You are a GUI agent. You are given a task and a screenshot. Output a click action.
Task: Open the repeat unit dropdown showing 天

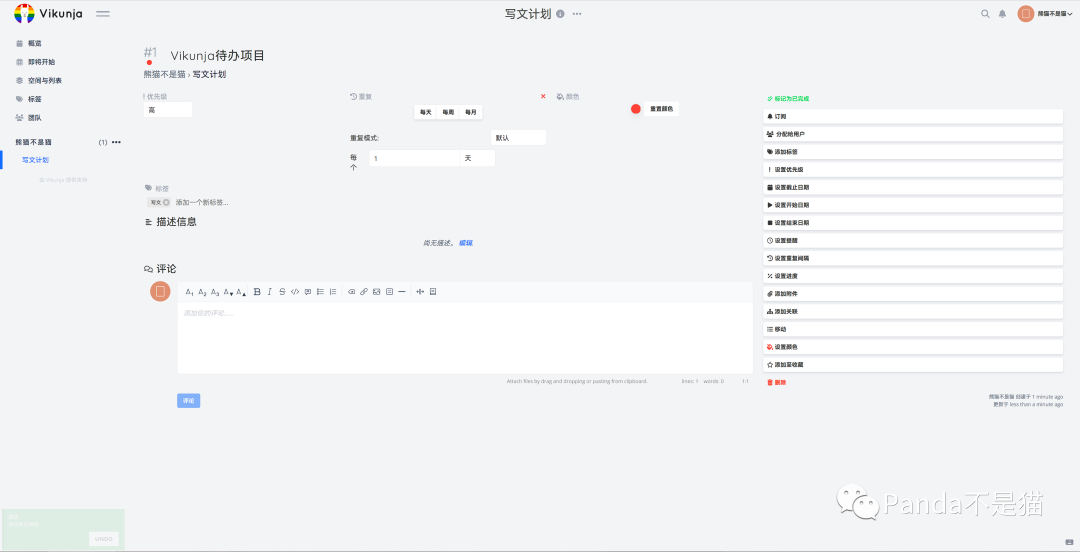coord(477,159)
